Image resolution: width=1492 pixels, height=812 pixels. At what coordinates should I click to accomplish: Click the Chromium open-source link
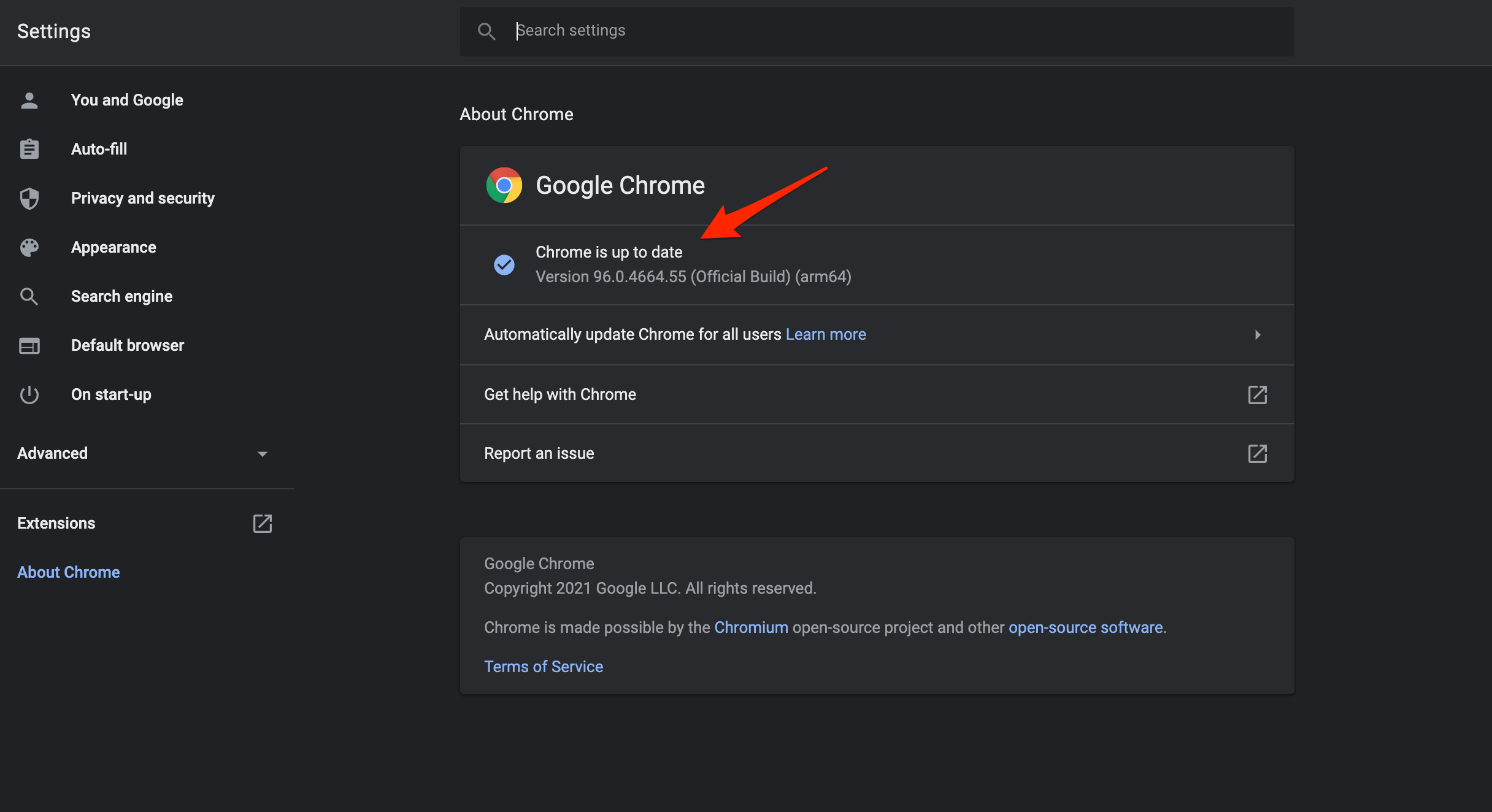[751, 626]
